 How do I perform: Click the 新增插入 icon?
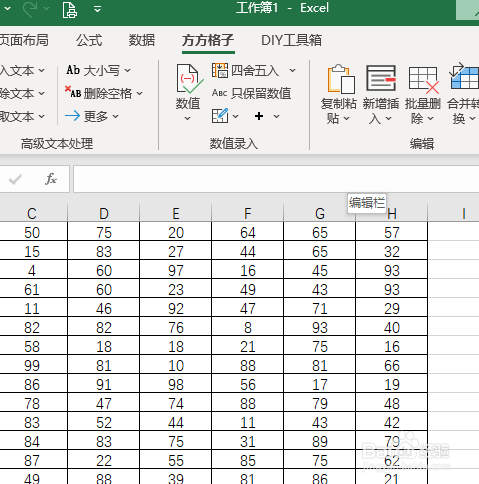point(381,78)
